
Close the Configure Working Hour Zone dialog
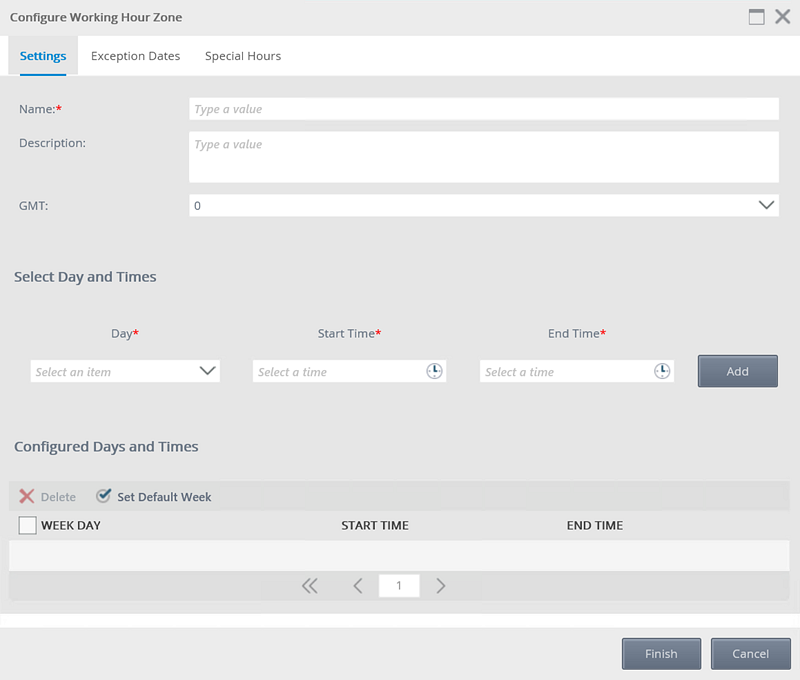[x=783, y=17]
